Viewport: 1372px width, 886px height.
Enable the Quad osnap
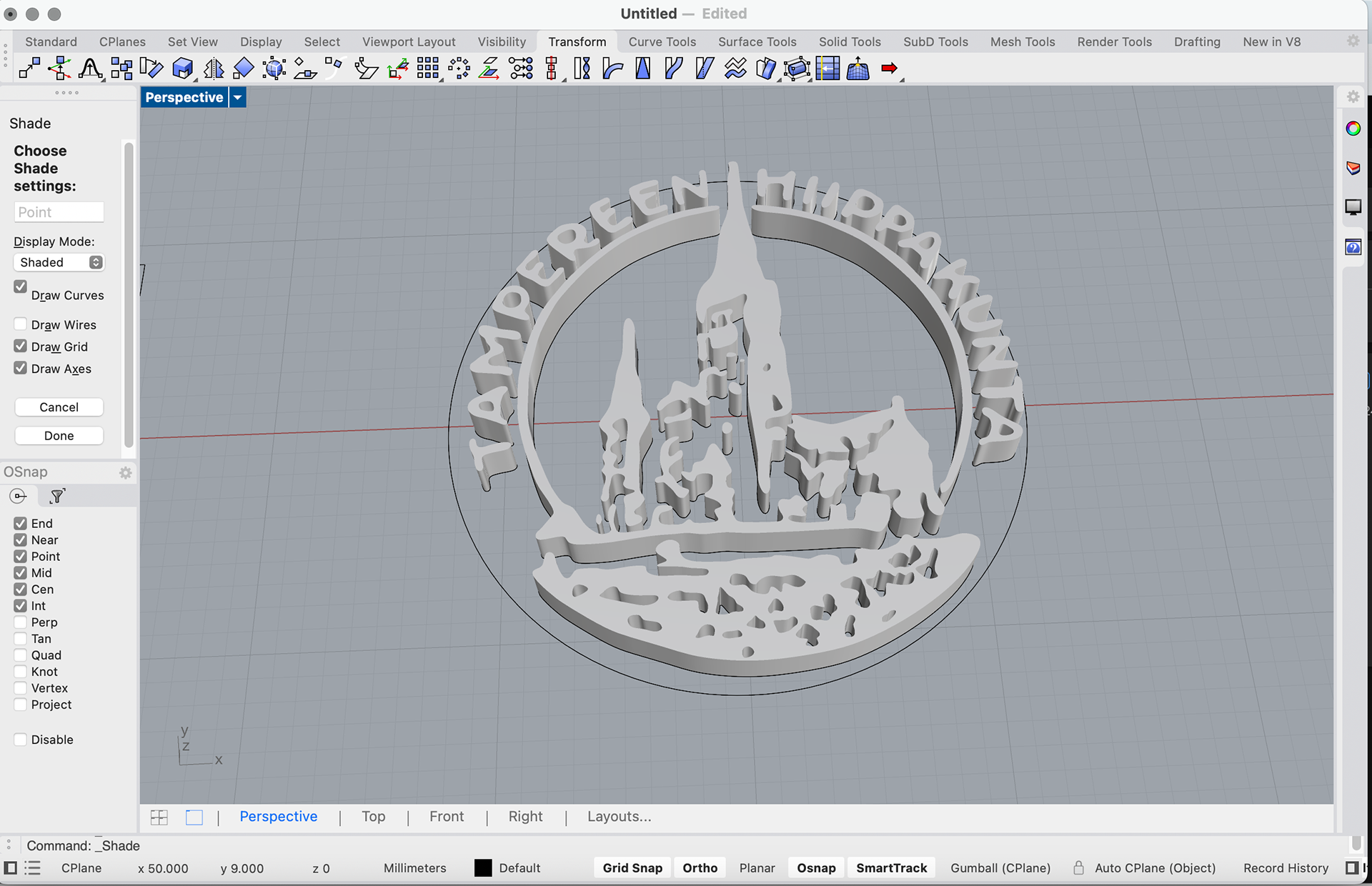pos(20,655)
